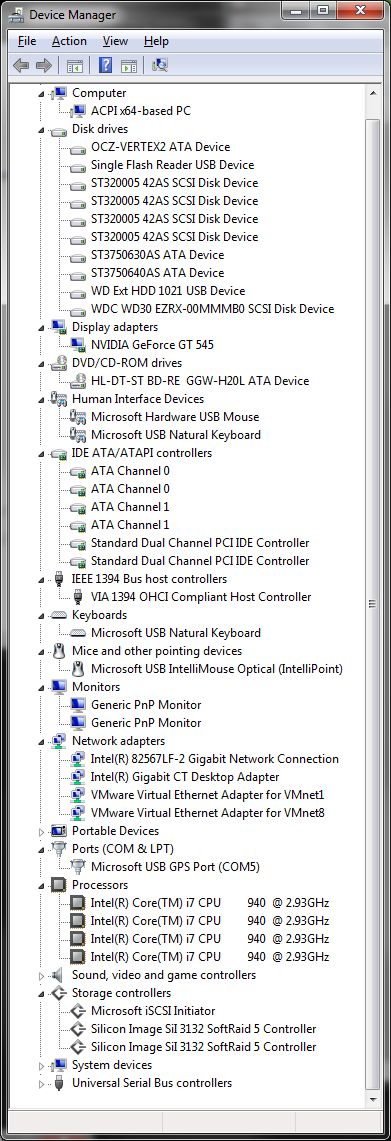Click the Show/Hide Console Tree icon

coord(74,65)
